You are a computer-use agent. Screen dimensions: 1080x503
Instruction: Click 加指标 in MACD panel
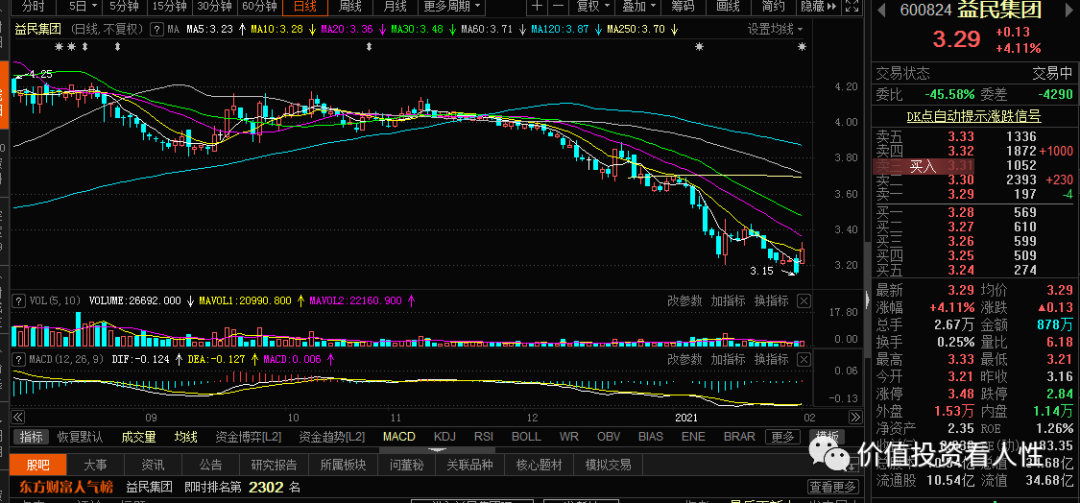tap(728, 359)
